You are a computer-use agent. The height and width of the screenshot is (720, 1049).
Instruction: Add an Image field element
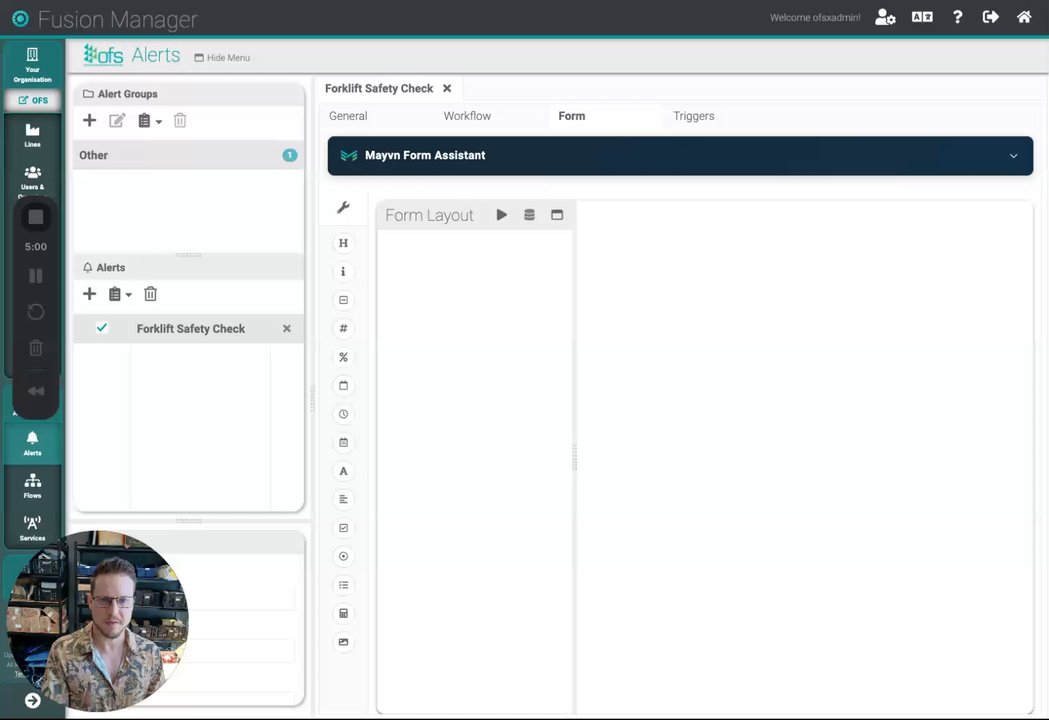point(343,642)
